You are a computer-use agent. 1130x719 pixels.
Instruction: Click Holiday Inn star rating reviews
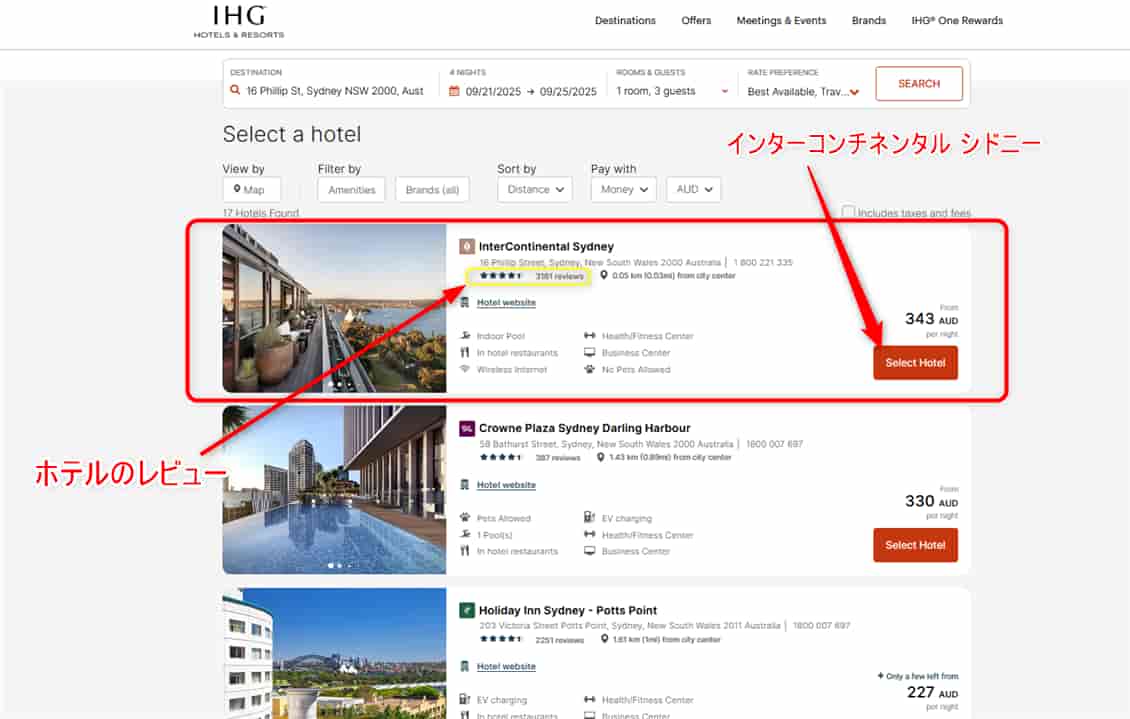[531, 639]
